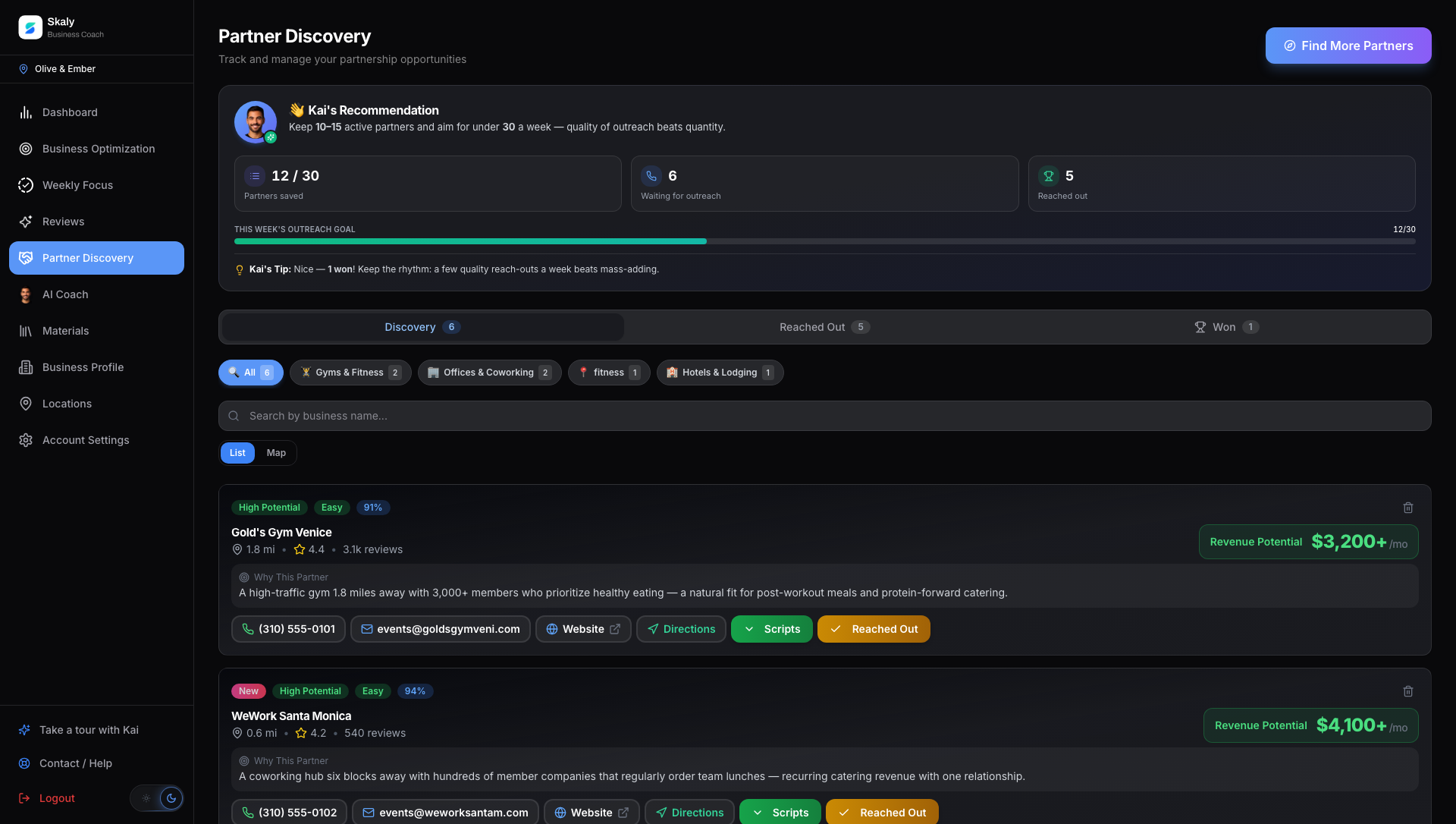Open the Won tab

pyautogui.click(x=1226, y=327)
